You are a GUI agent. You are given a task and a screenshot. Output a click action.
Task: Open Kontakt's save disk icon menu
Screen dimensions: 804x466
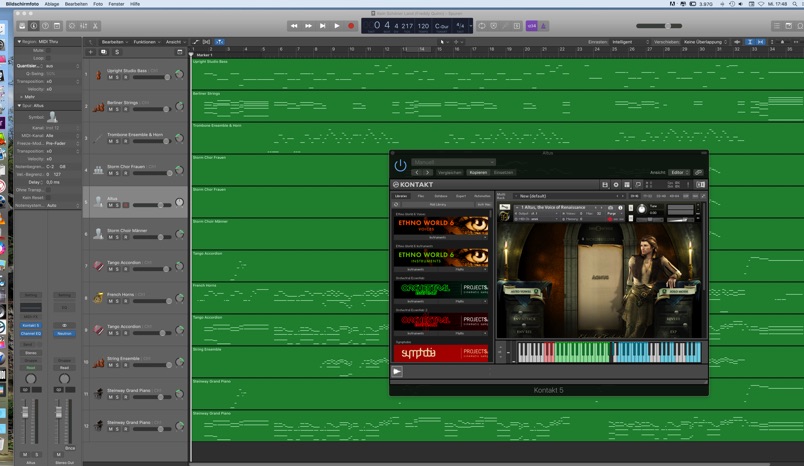pos(605,185)
